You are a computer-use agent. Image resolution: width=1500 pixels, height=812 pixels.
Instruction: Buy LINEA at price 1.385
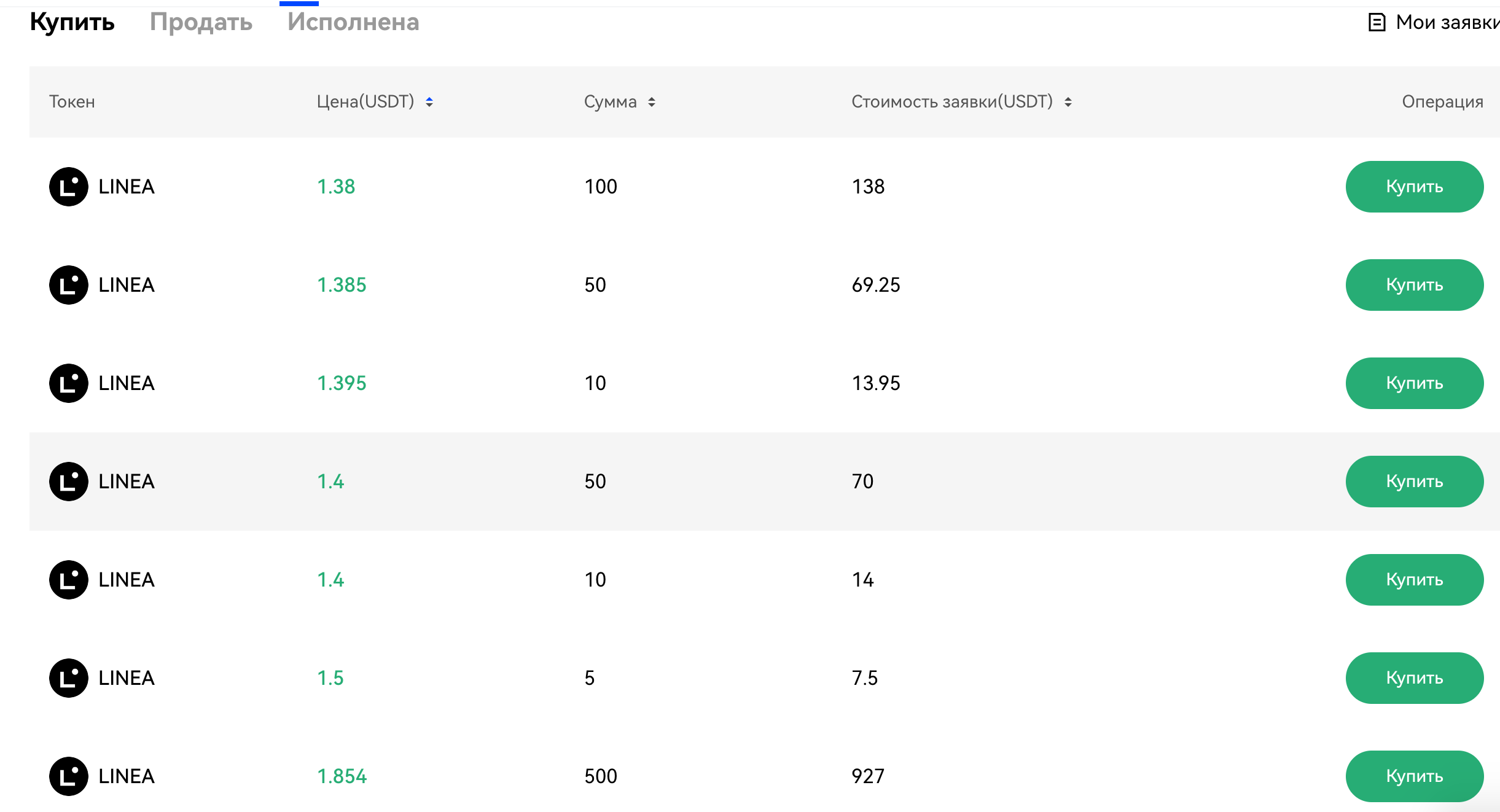pyautogui.click(x=1415, y=285)
